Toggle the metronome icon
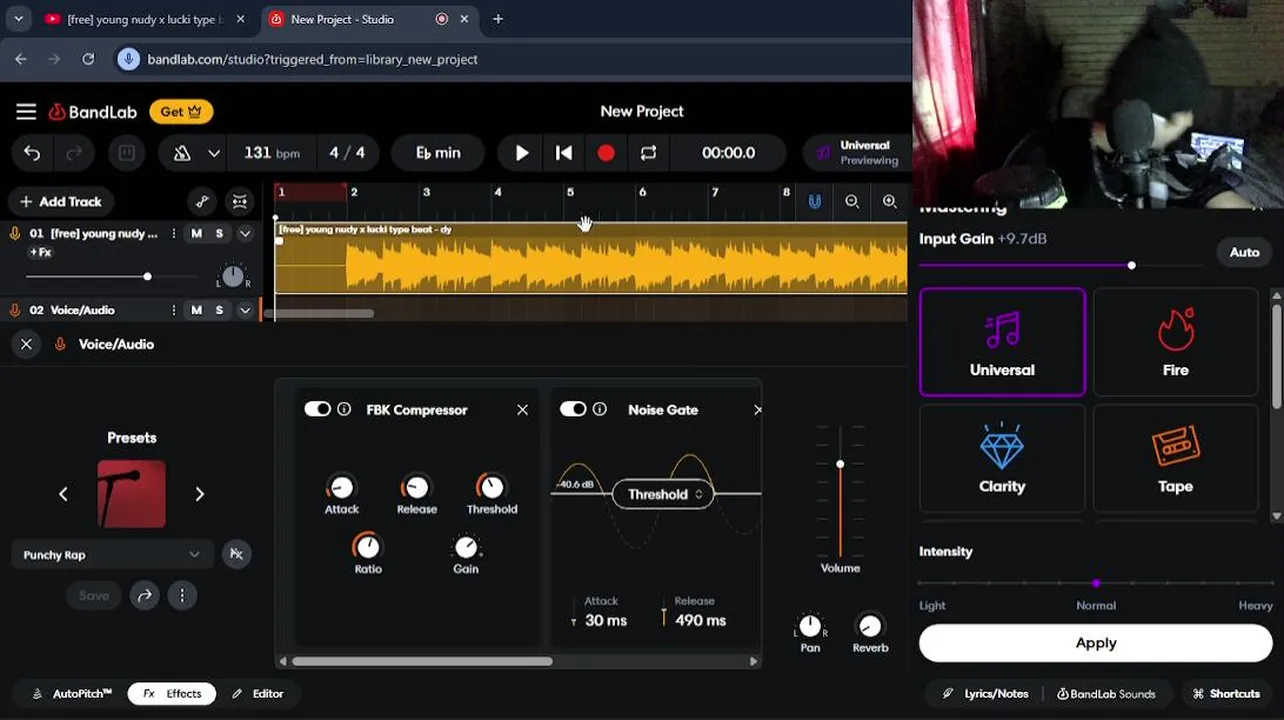 click(182, 153)
